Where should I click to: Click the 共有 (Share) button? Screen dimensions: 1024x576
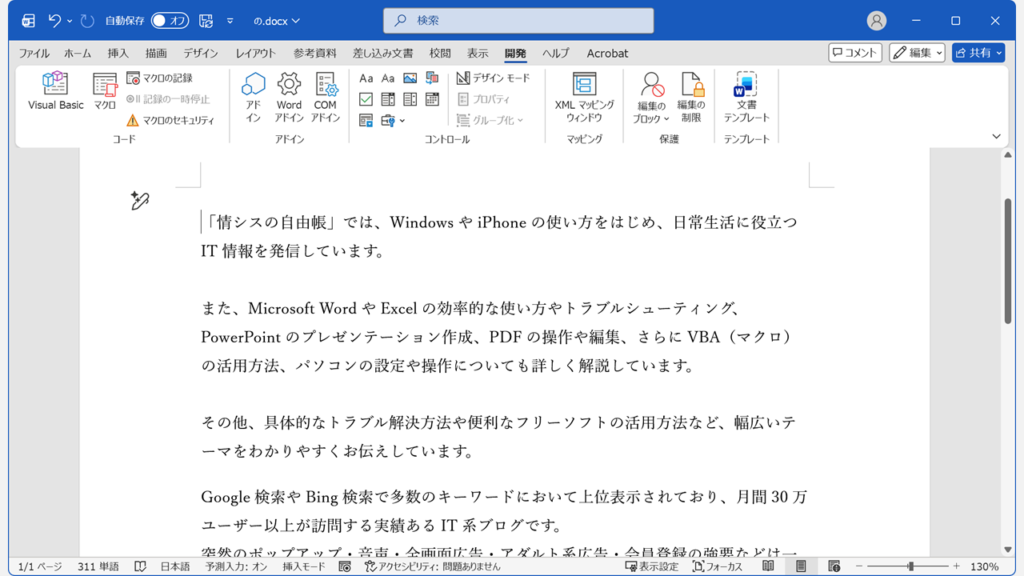pyautogui.click(x=978, y=53)
